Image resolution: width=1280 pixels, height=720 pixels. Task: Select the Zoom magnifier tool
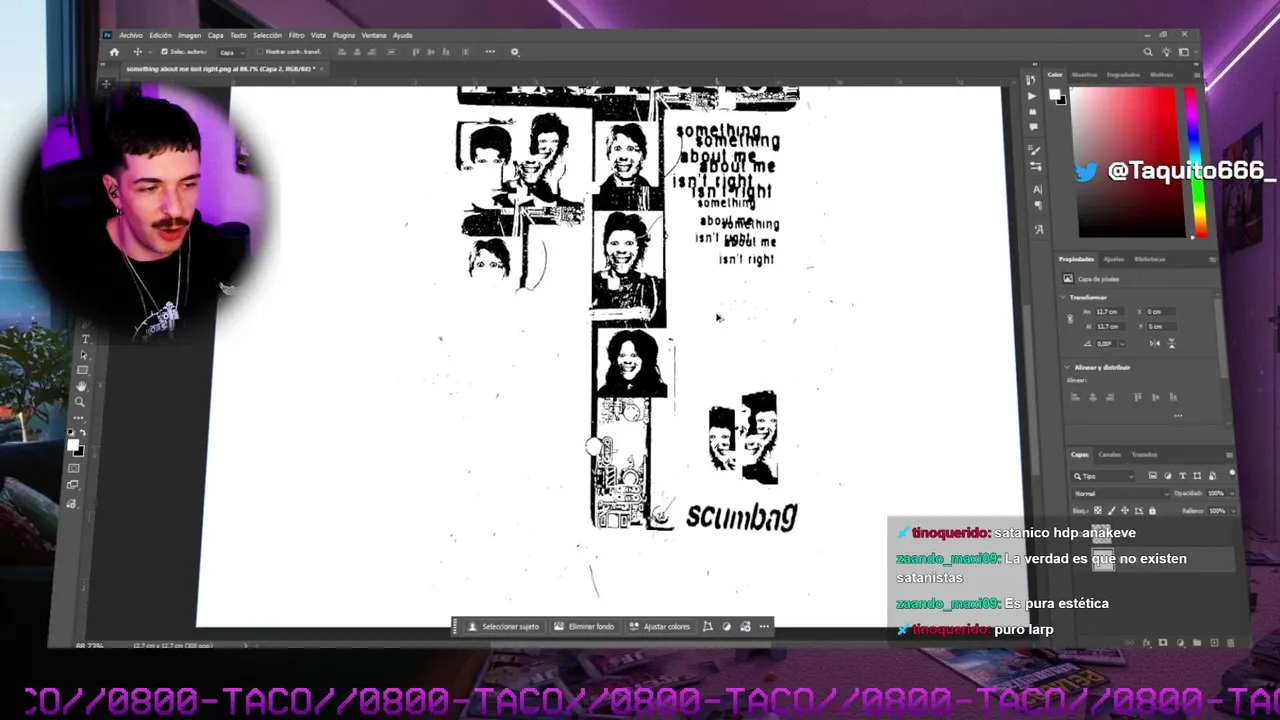[x=80, y=402]
